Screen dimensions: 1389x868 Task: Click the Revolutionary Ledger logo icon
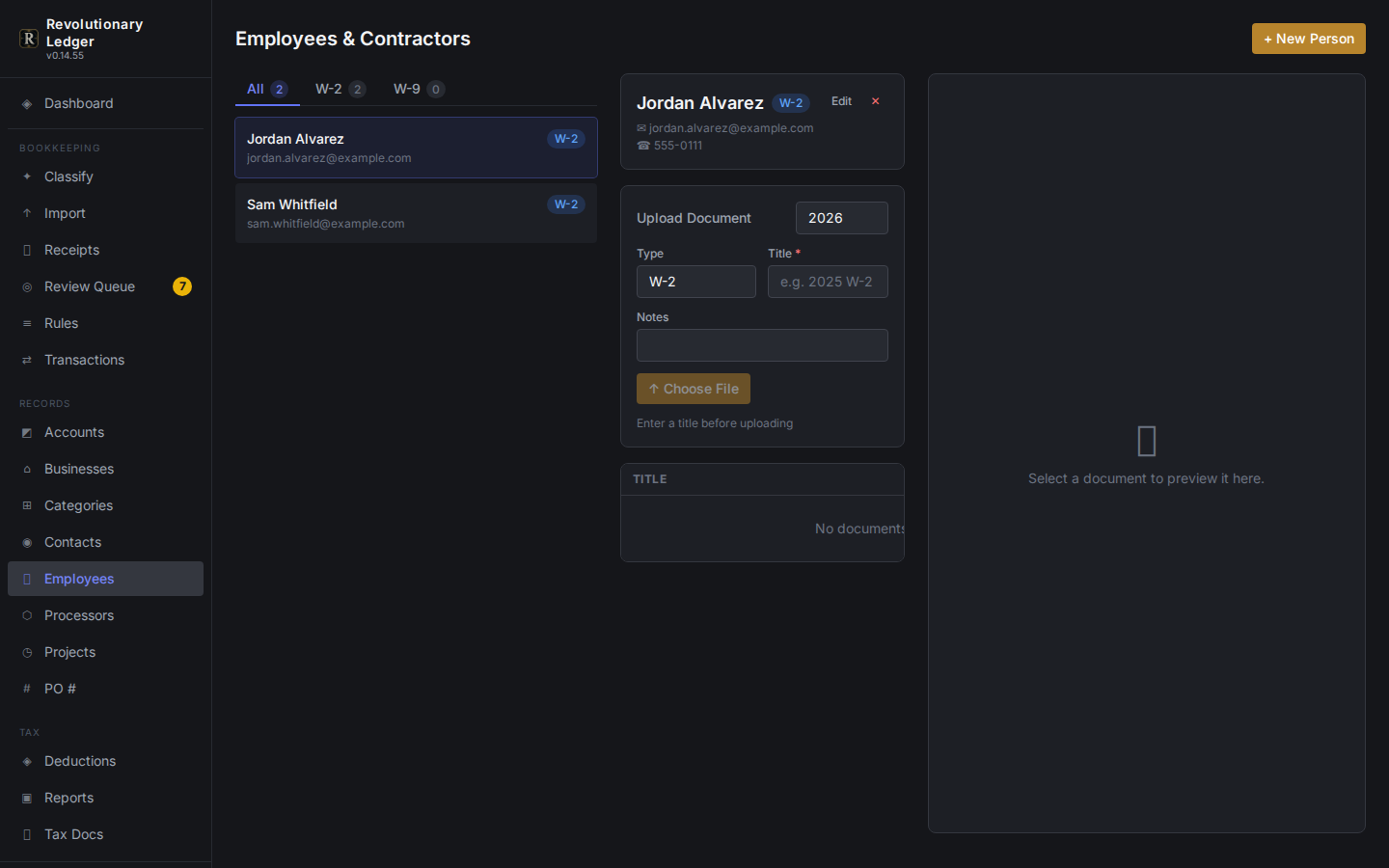pos(29,39)
